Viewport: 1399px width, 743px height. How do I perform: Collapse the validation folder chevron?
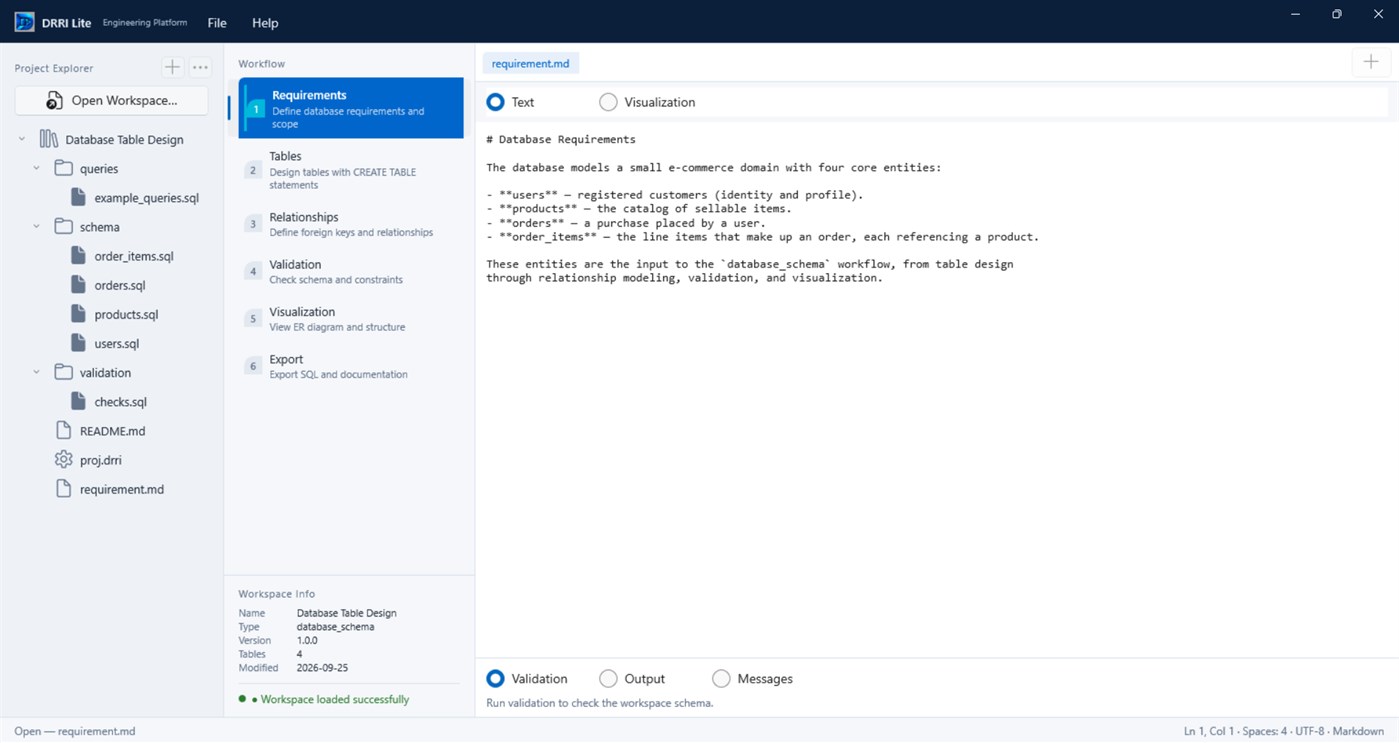click(x=37, y=372)
